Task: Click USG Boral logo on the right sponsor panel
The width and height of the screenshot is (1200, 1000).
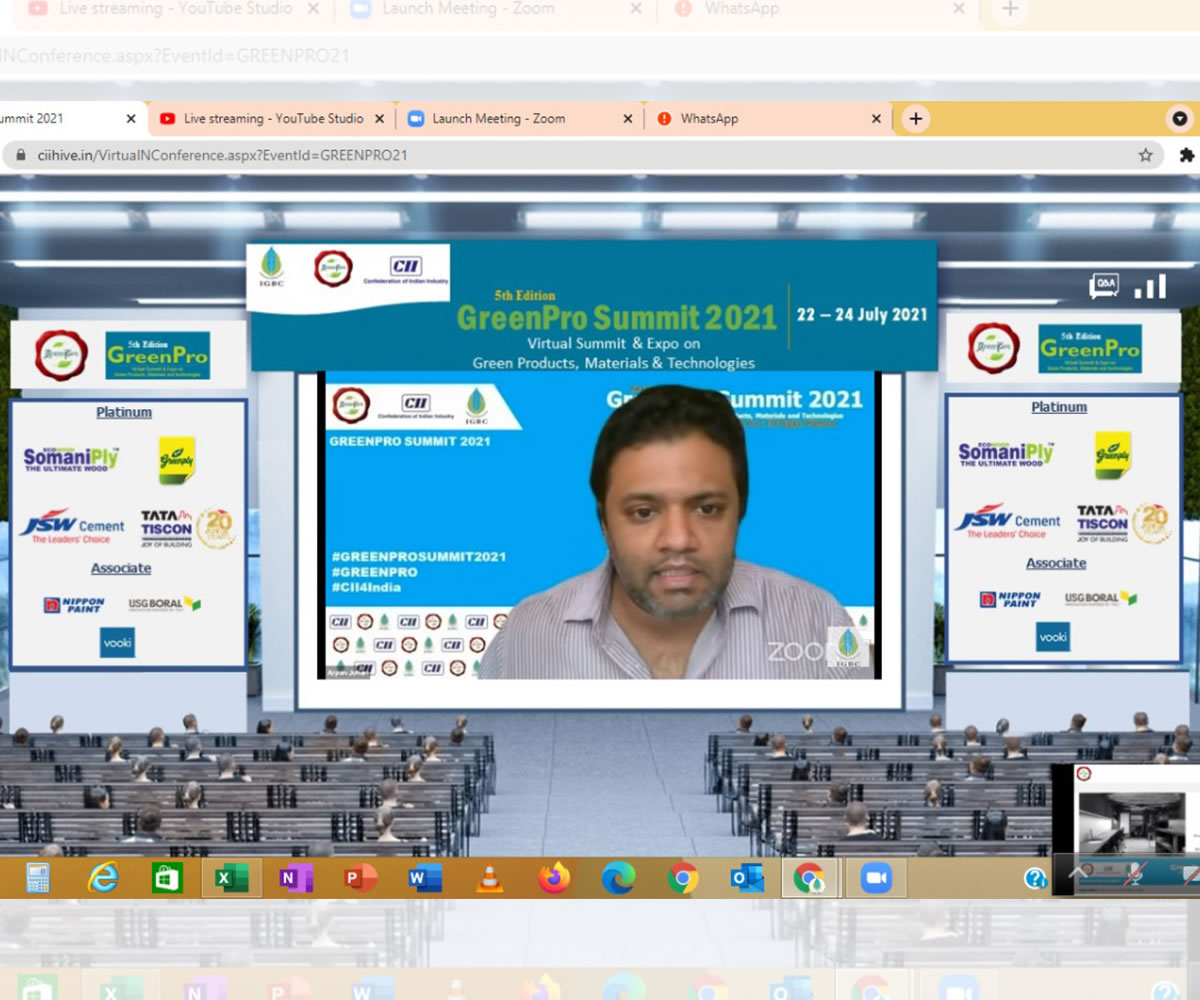Action: pos(1101,598)
